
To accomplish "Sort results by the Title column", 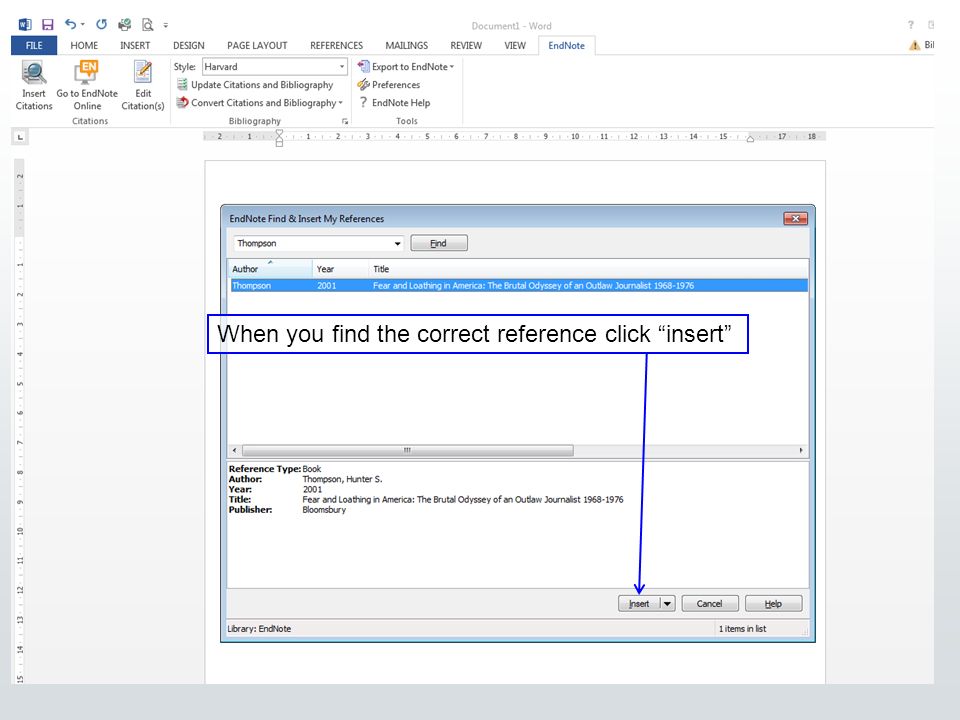I will [588, 269].
